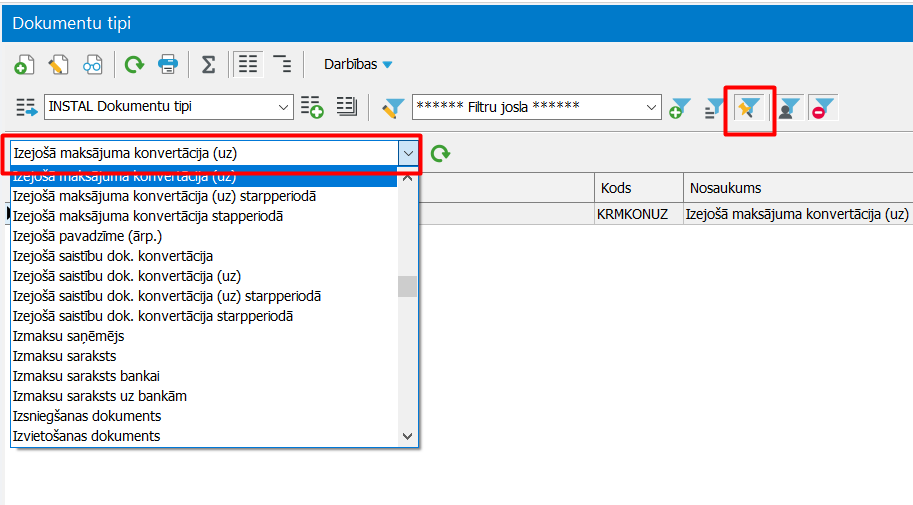Switch to the flat list view icon
Screen dimensions: 913x505
point(247,64)
